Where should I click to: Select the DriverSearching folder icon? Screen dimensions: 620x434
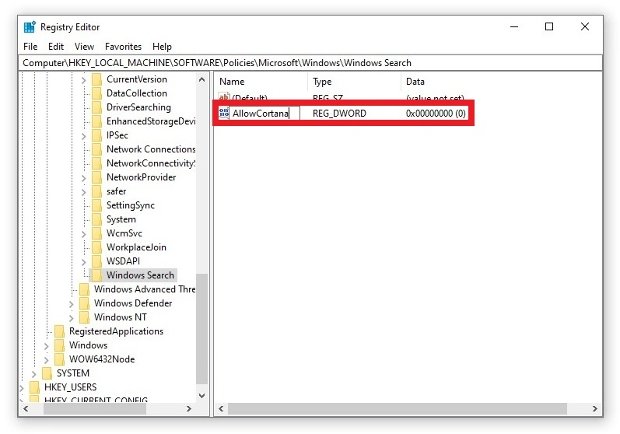tap(96, 108)
